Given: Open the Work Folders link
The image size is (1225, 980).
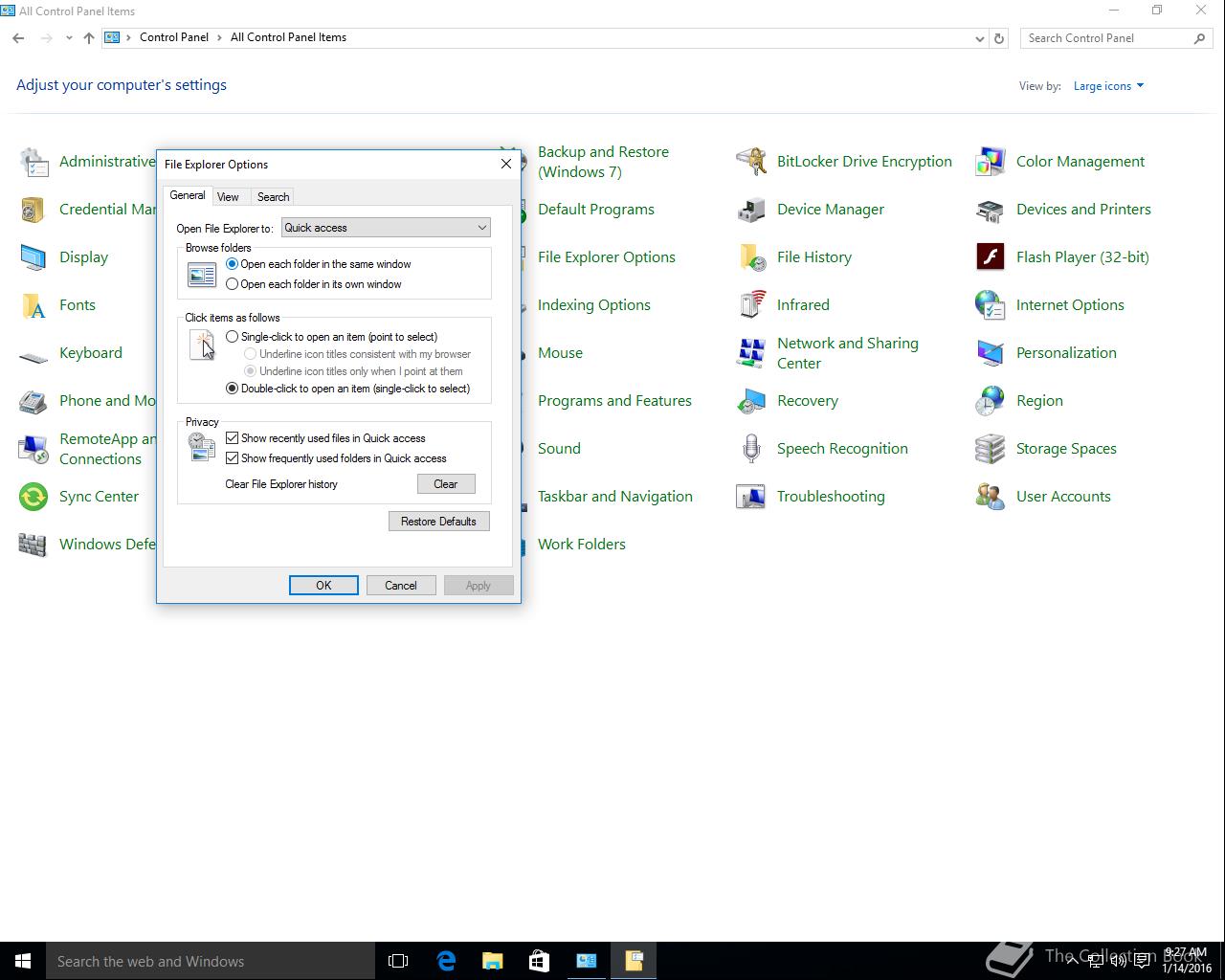Looking at the screenshot, I should 582,545.
